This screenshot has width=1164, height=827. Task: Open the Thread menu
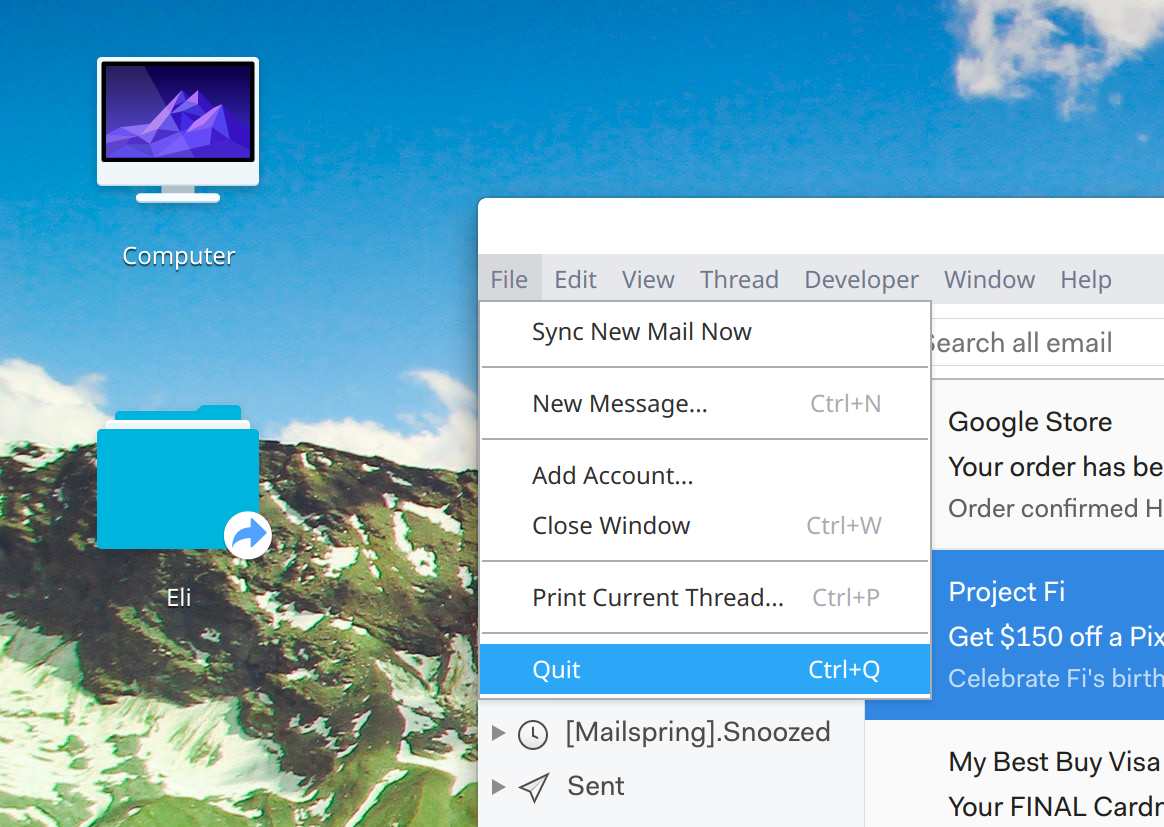[739, 280]
